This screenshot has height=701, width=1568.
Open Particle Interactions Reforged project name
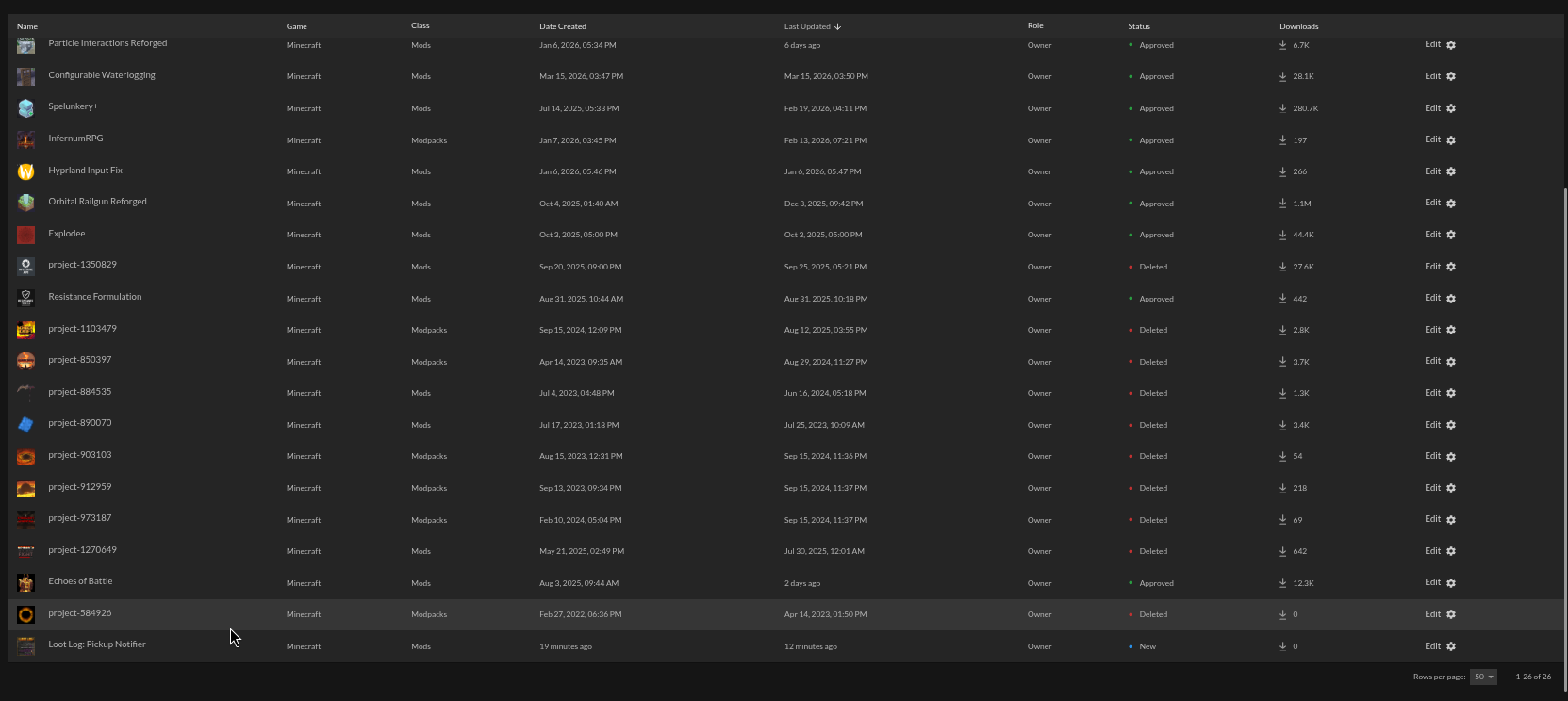tap(107, 43)
